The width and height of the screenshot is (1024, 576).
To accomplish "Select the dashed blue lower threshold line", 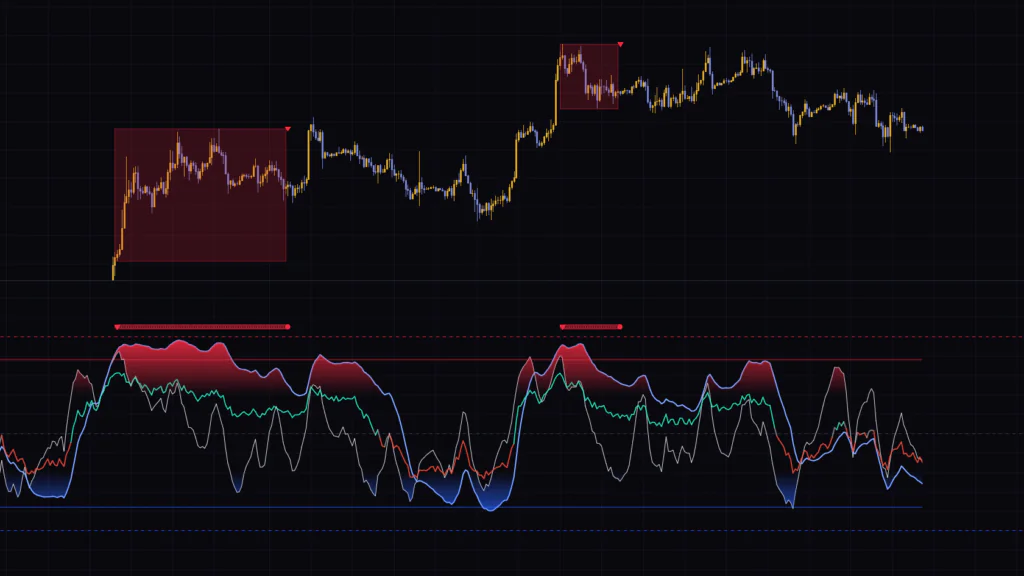I will [512, 530].
